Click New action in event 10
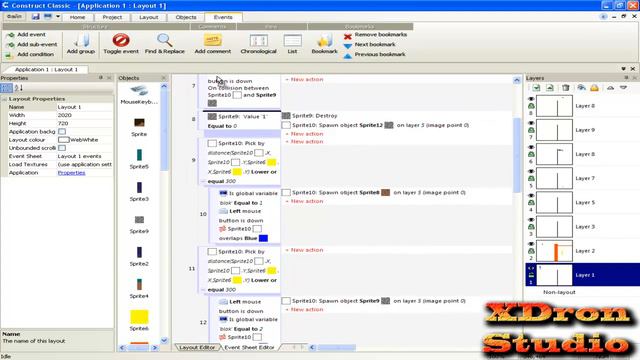This screenshot has width=640, height=360. click(x=304, y=201)
